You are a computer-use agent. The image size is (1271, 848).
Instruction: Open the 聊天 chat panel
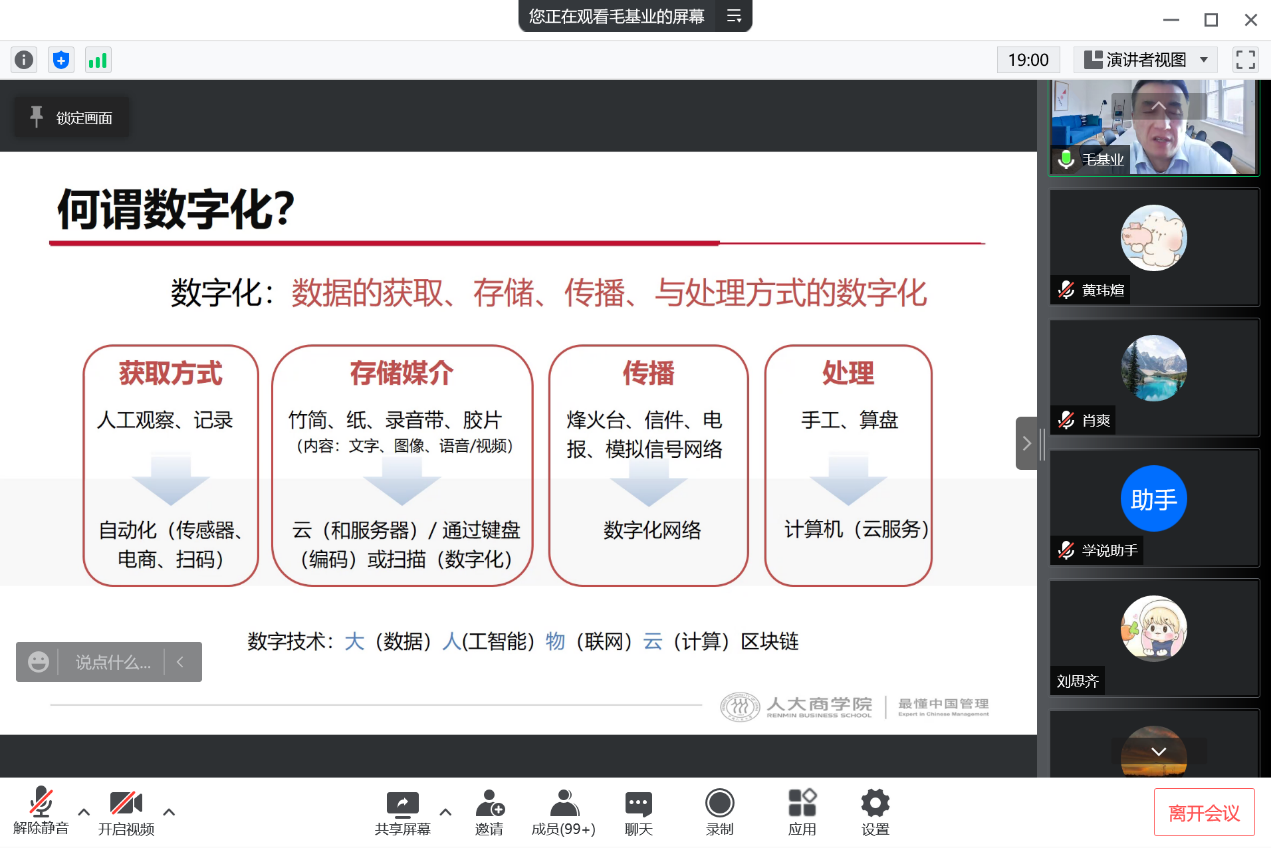coord(637,811)
